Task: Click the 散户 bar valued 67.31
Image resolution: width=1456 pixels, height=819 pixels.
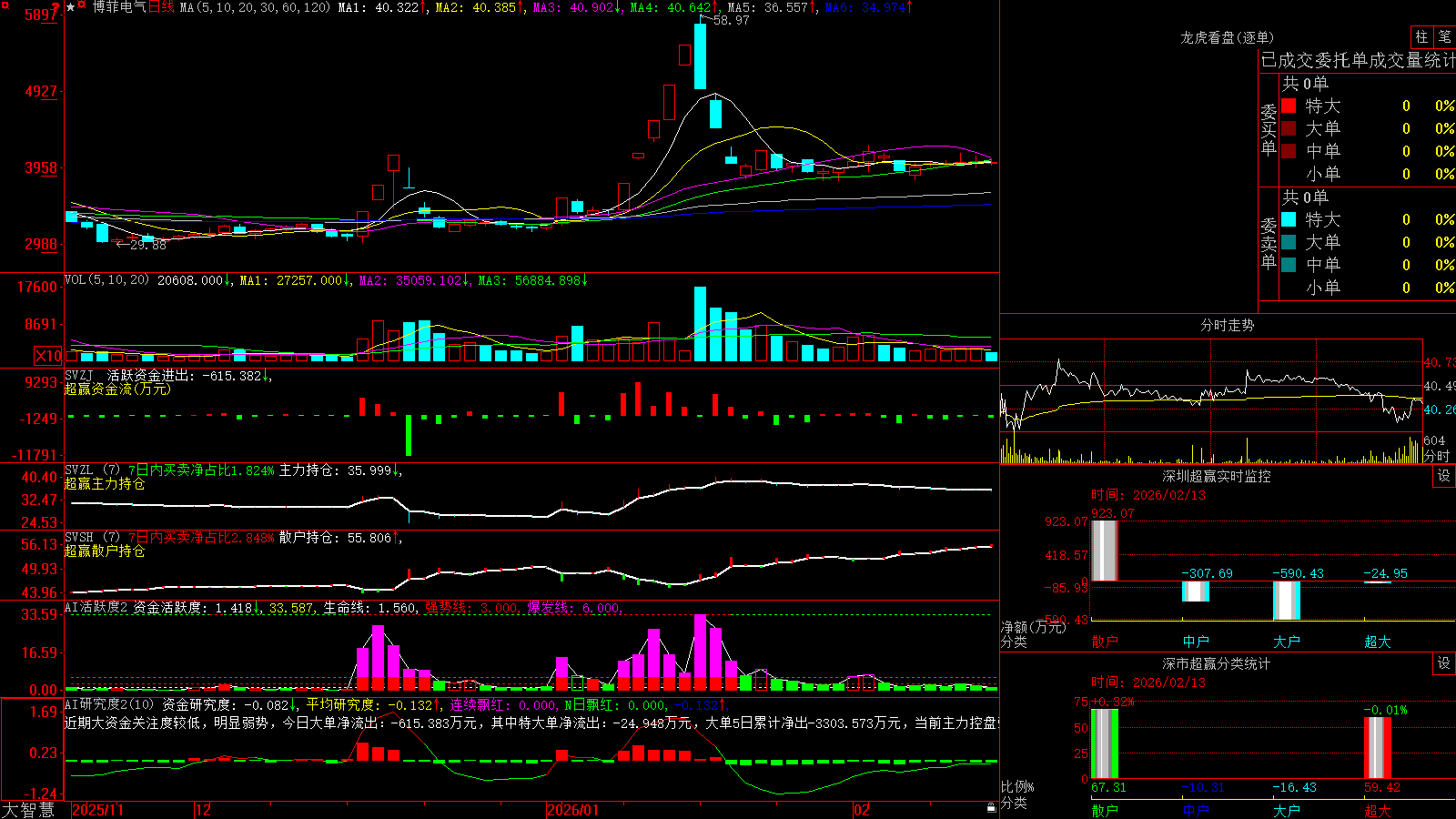Action: (1105, 743)
